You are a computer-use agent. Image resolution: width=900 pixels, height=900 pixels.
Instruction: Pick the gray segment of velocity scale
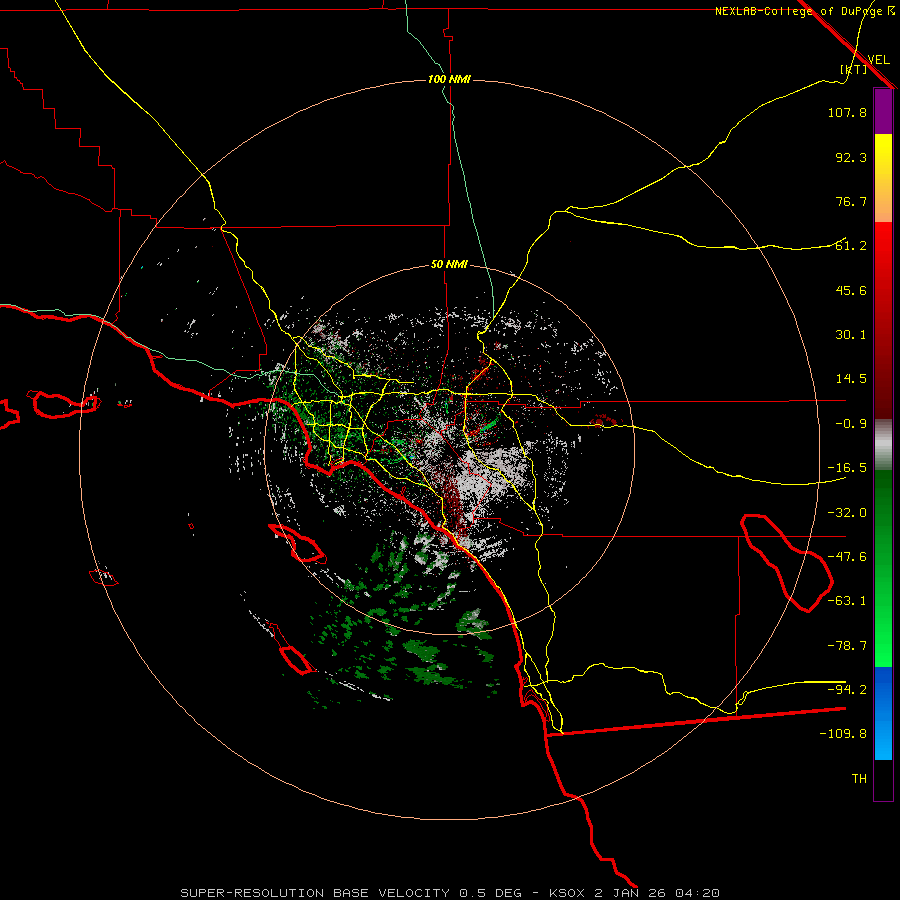pos(883,445)
